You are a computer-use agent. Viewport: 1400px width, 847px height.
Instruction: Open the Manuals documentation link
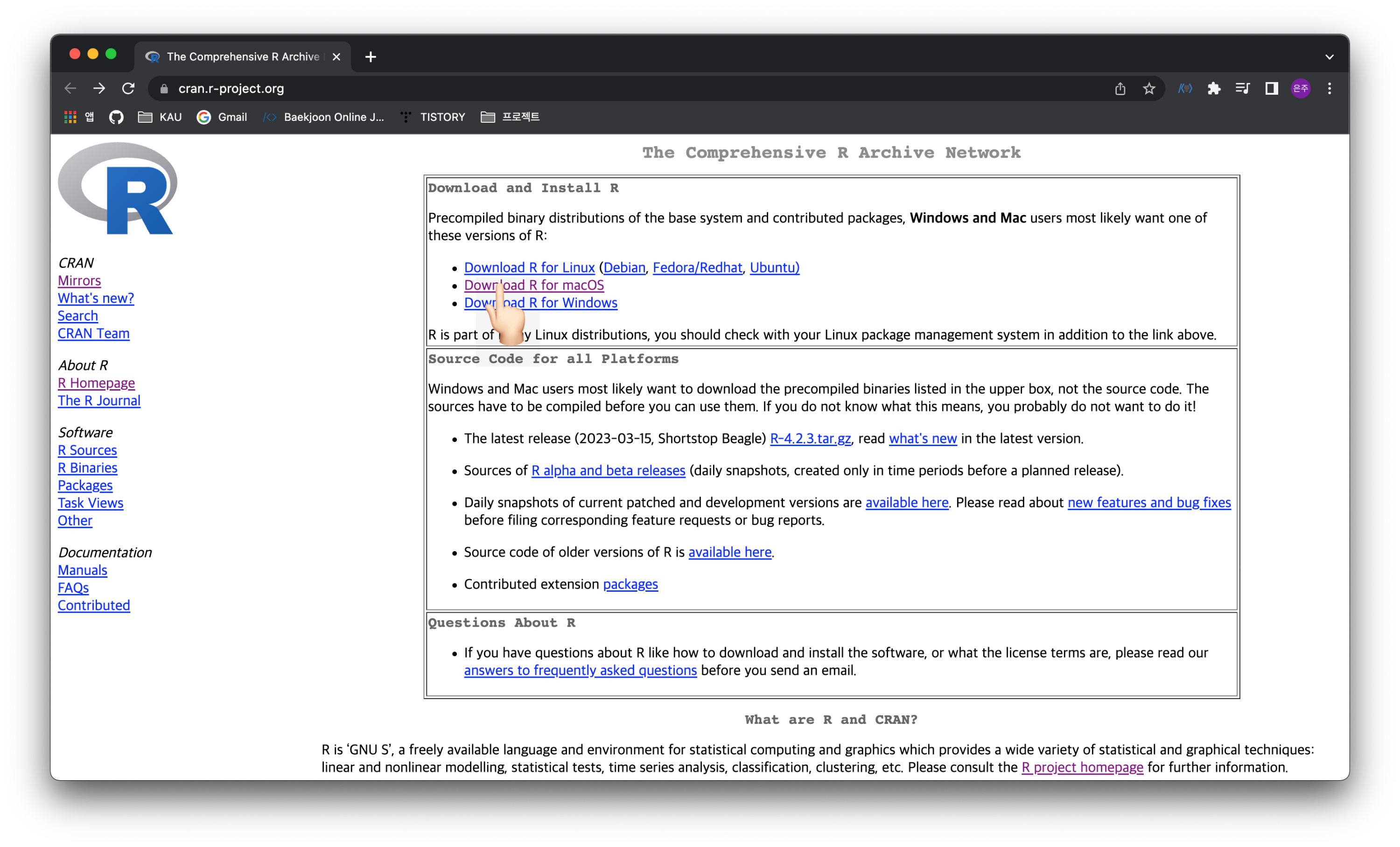point(83,570)
